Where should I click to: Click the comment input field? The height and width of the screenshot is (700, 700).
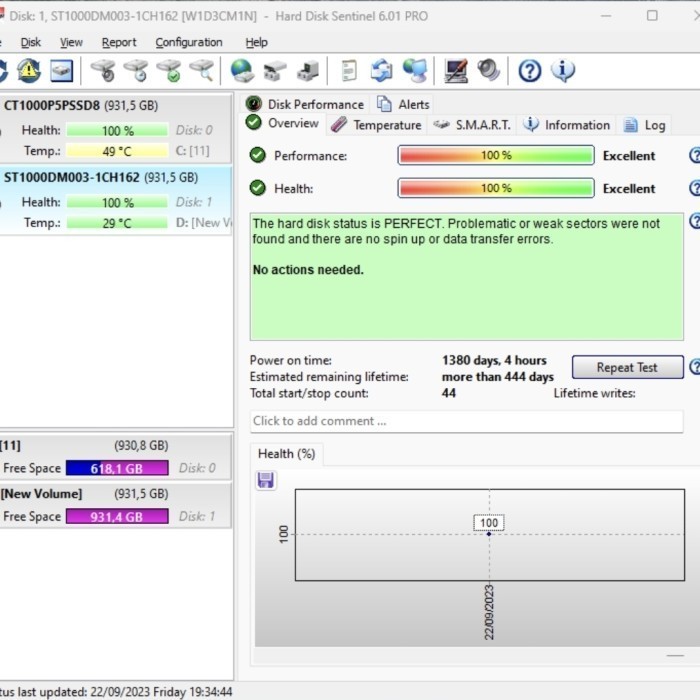(x=466, y=421)
